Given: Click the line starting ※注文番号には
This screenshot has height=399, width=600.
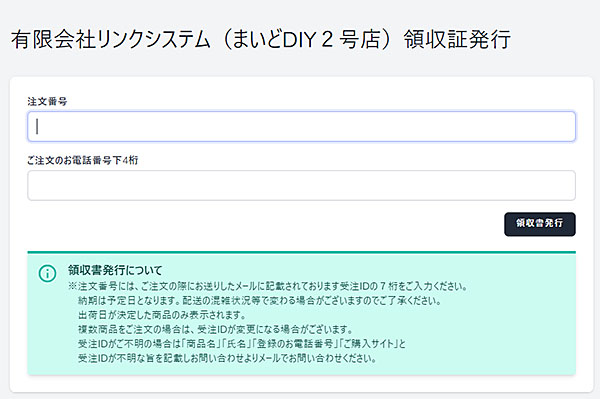Looking at the screenshot, I should tap(267, 287).
